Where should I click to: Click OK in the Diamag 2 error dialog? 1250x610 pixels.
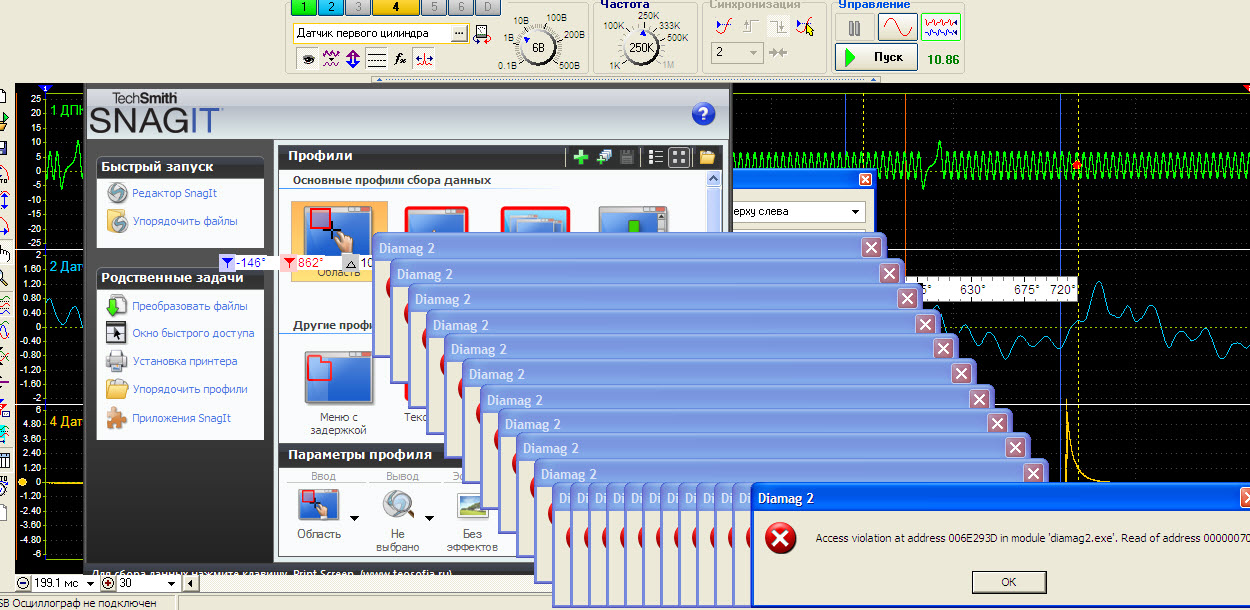1008,582
